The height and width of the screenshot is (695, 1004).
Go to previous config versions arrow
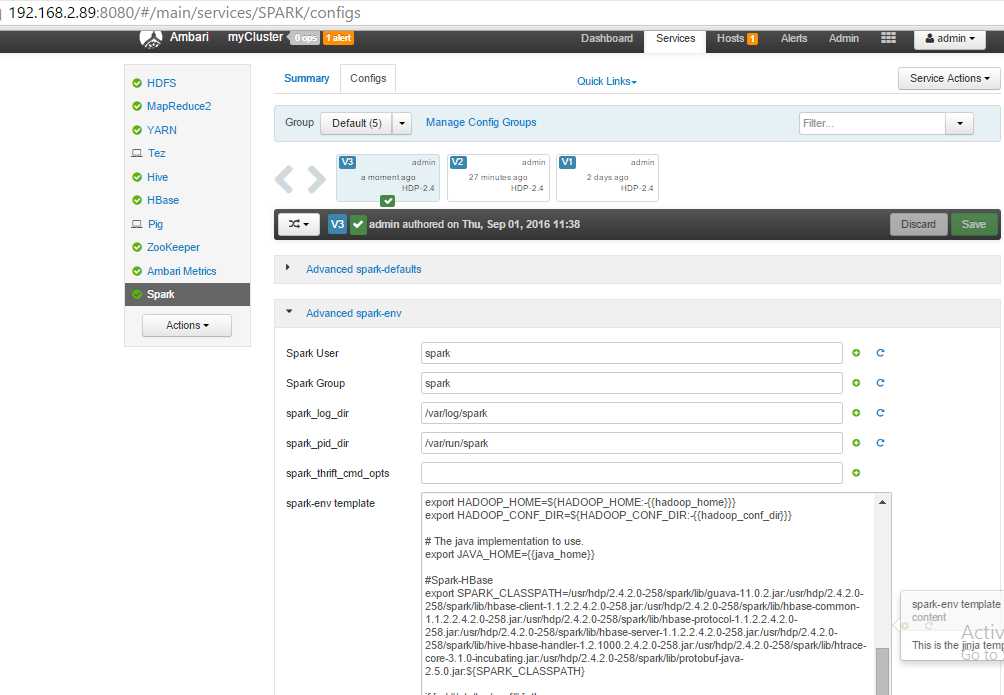pyautogui.click(x=284, y=179)
